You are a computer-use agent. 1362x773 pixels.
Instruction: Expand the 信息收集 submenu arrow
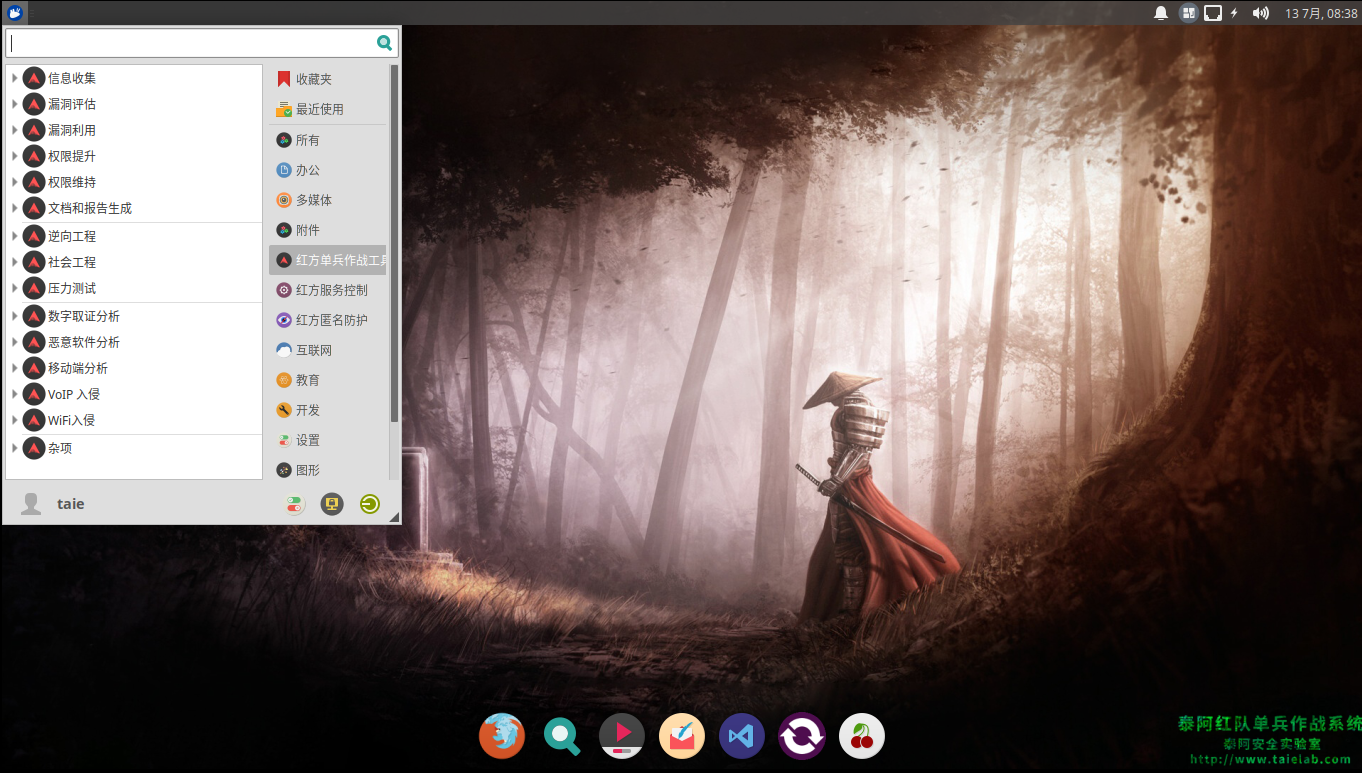[15, 78]
